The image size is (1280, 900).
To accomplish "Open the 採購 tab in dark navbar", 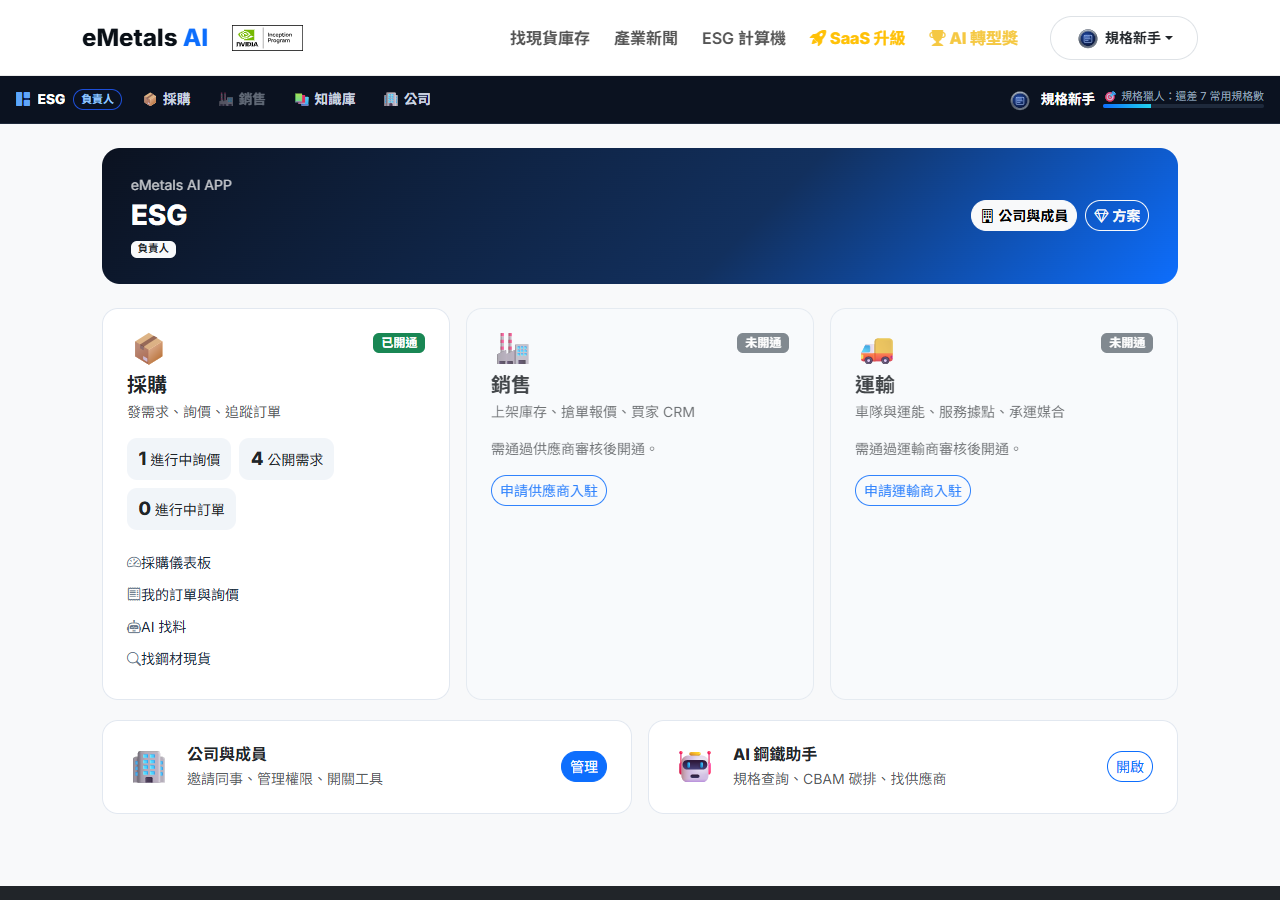I will [x=166, y=99].
